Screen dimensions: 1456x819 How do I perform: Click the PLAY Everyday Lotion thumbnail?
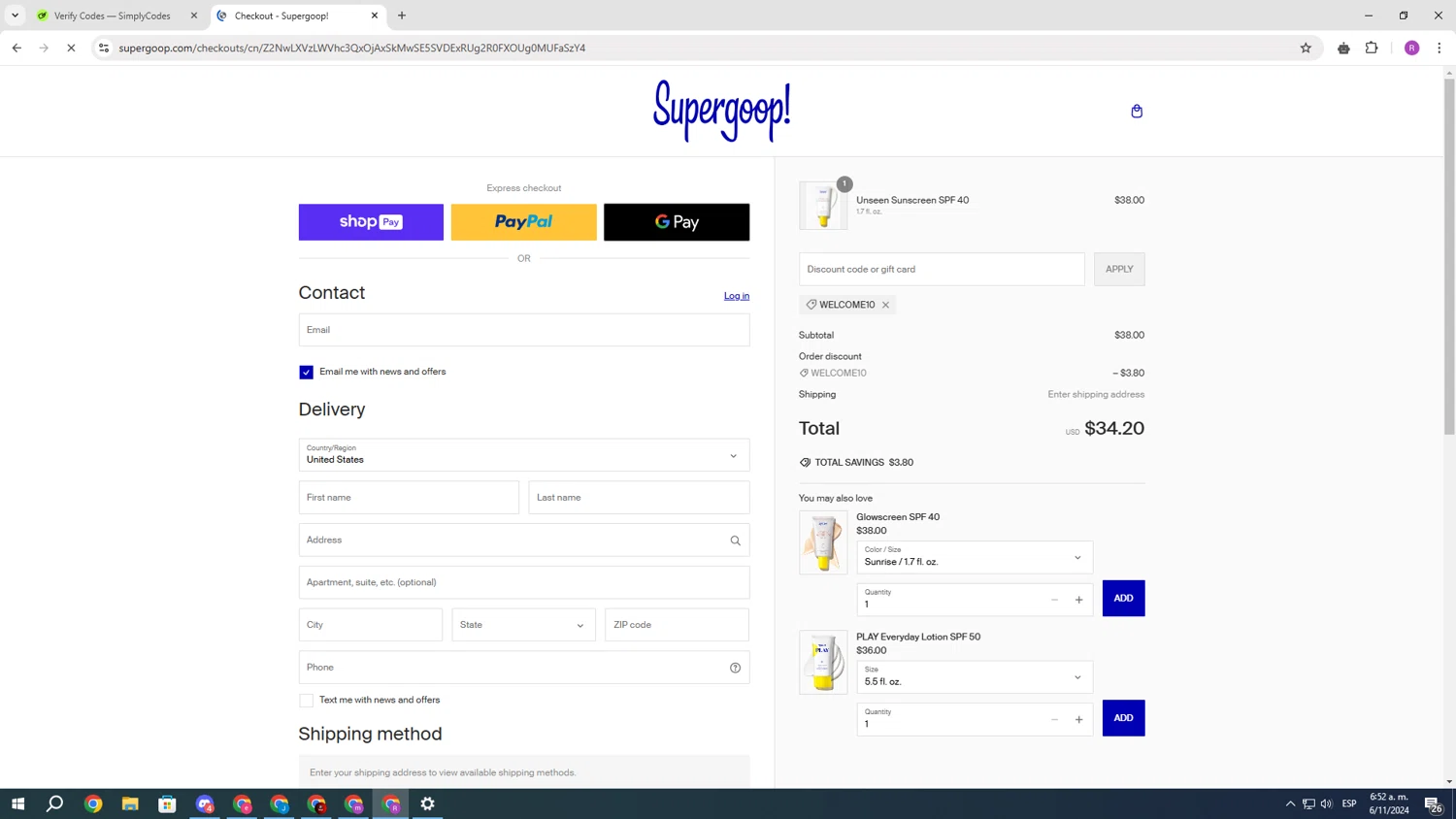(x=823, y=663)
